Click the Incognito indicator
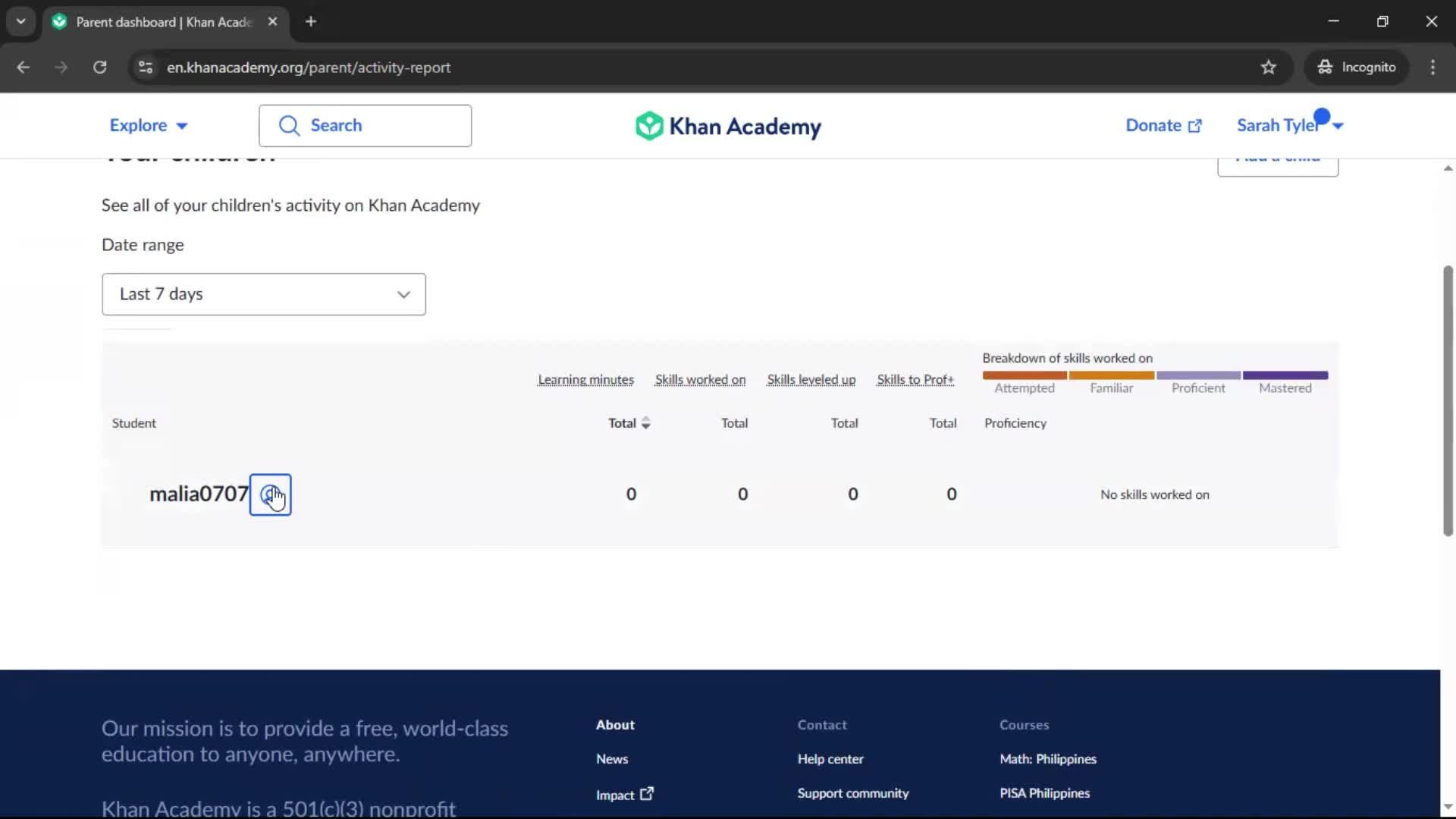Image resolution: width=1456 pixels, height=819 pixels. pyautogui.click(x=1357, y=67)
